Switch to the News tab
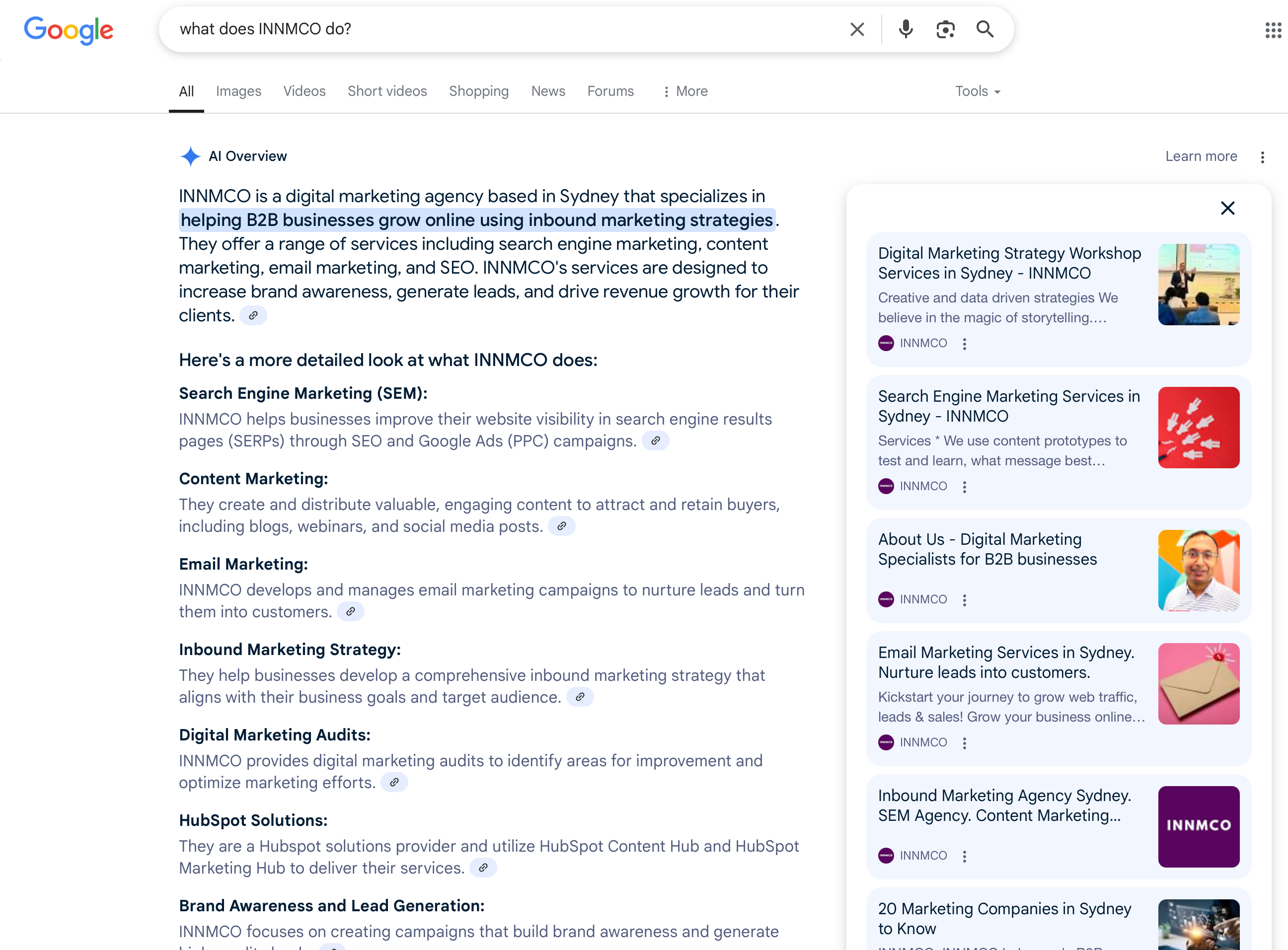1288x950 pixels. coord(548,91)
